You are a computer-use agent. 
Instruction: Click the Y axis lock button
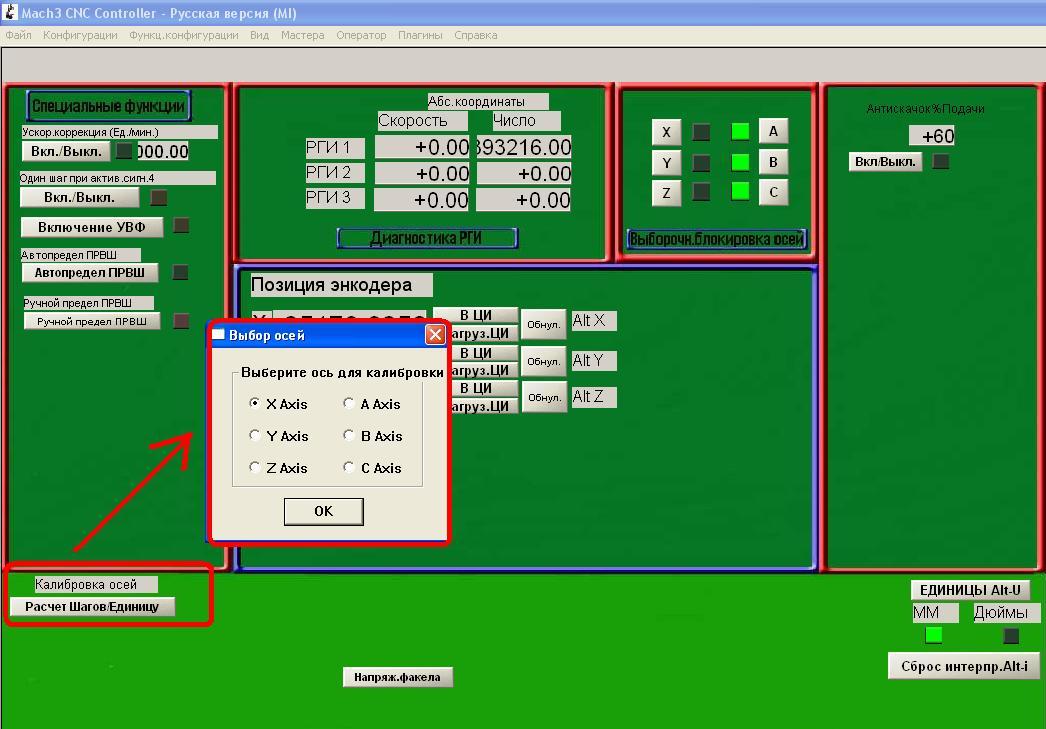point(666,163)
